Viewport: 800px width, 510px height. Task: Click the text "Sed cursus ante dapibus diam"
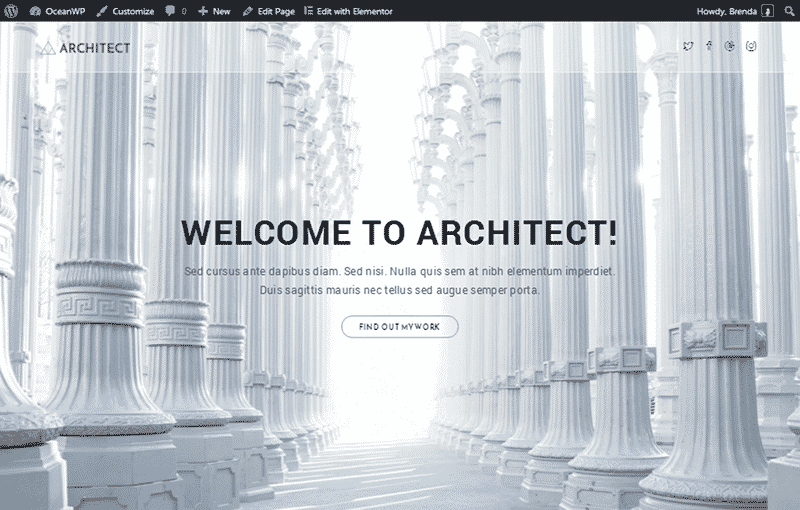click(x=262, y=271)
